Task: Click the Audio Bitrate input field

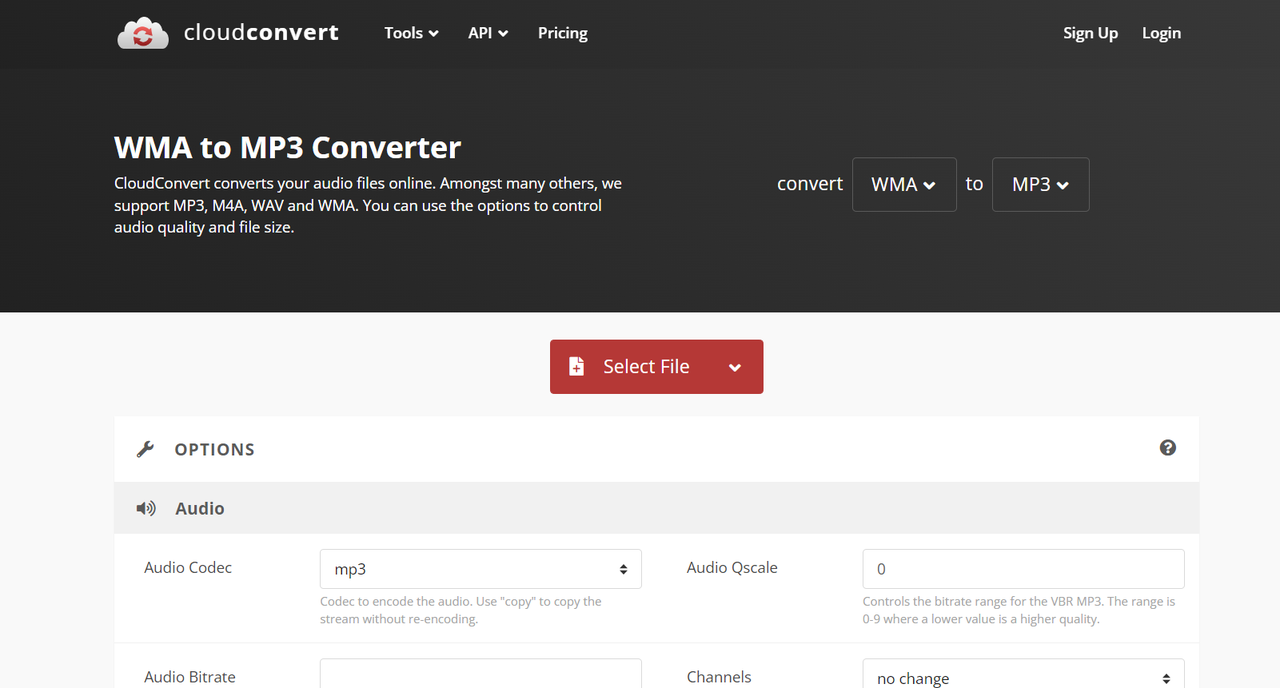Action: click(480, 674)
